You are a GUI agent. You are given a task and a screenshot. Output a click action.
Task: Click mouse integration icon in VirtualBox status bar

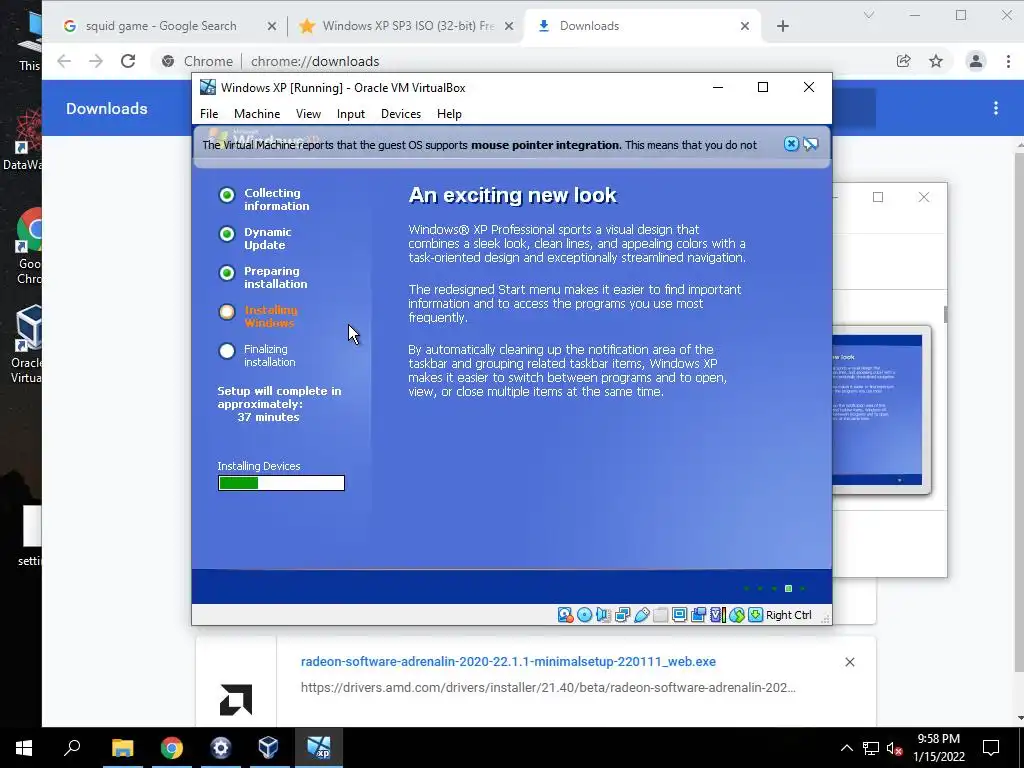point(737,615)
